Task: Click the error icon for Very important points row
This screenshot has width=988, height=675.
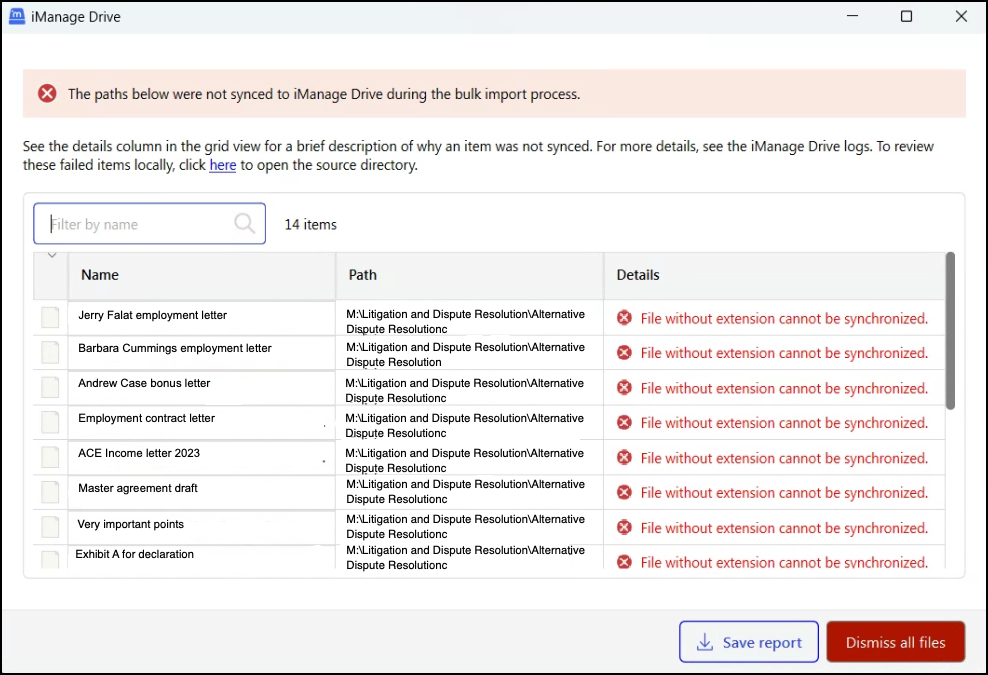Action: tap(623, 528)
